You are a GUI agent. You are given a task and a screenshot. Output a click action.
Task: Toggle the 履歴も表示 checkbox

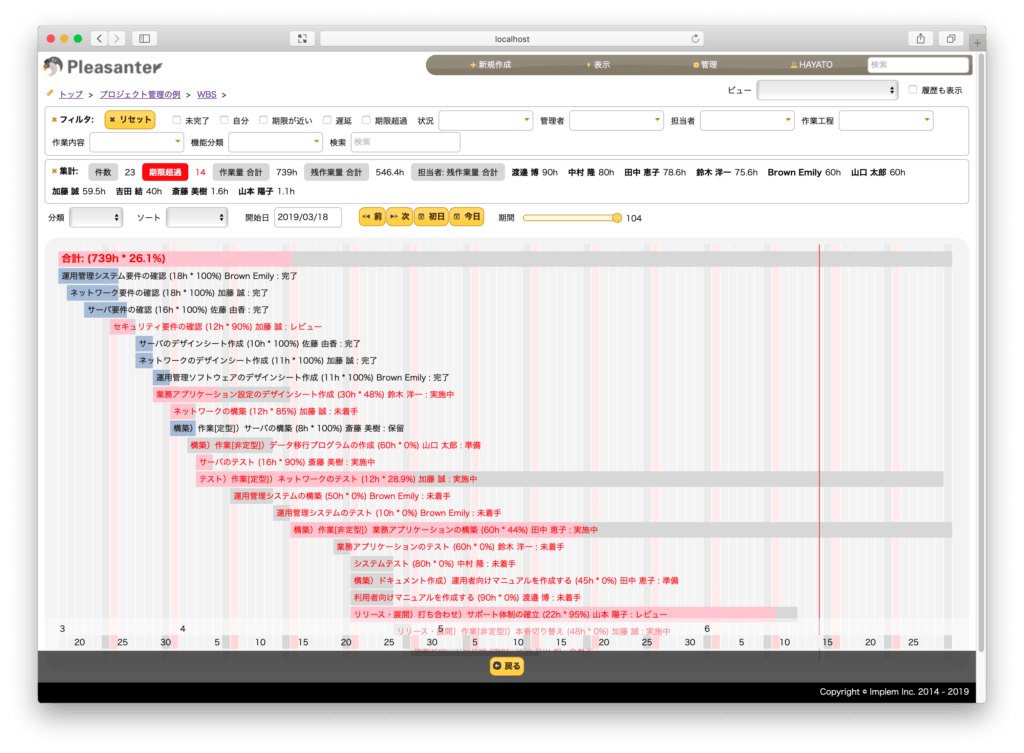(913, 90)
